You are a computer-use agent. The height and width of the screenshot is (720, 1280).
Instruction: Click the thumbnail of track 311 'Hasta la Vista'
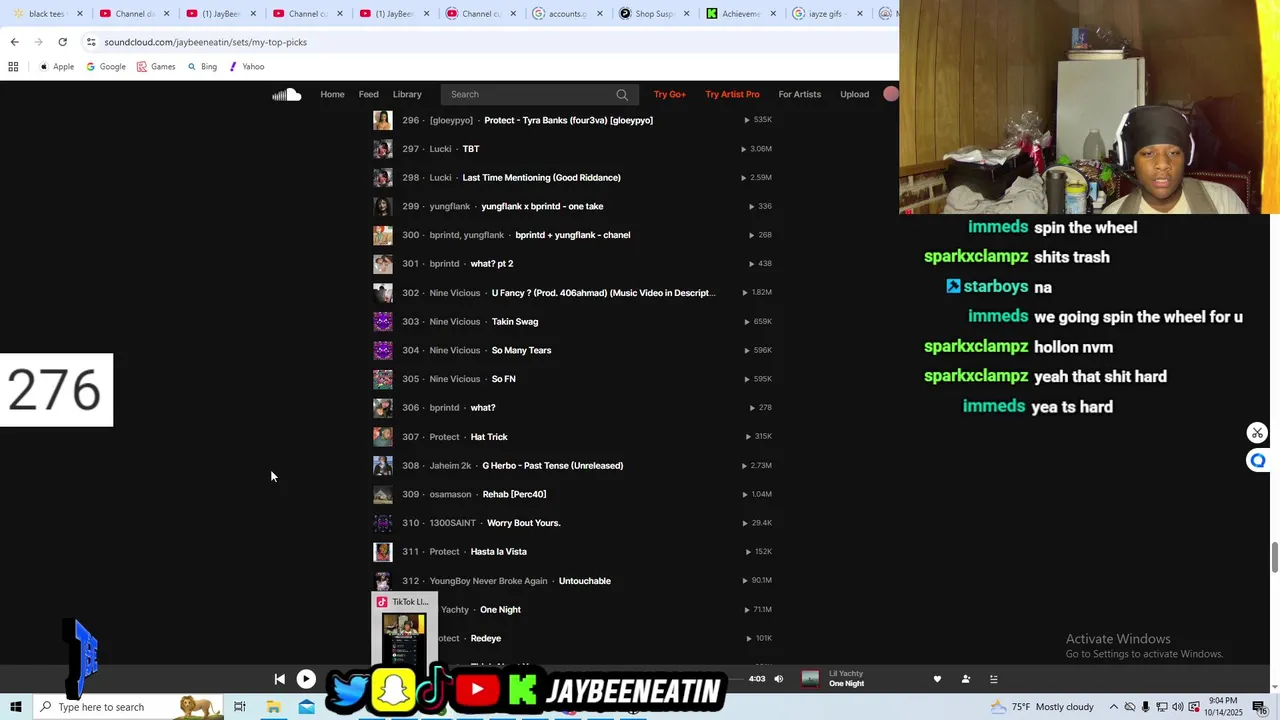pyautogui.click(x=383, y=552)
